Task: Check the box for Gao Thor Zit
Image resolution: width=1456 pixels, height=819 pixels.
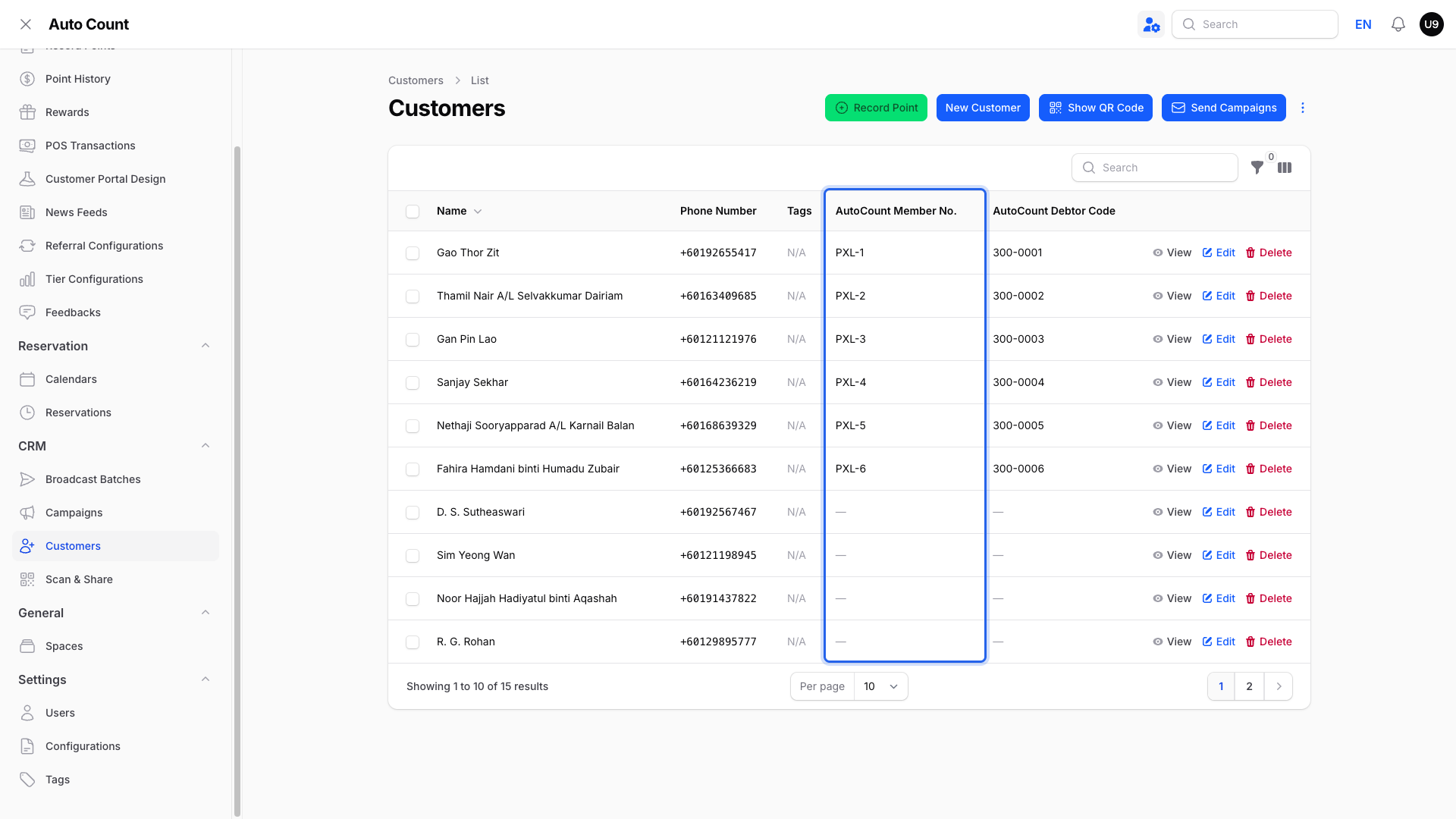Action: pos(413,253)
